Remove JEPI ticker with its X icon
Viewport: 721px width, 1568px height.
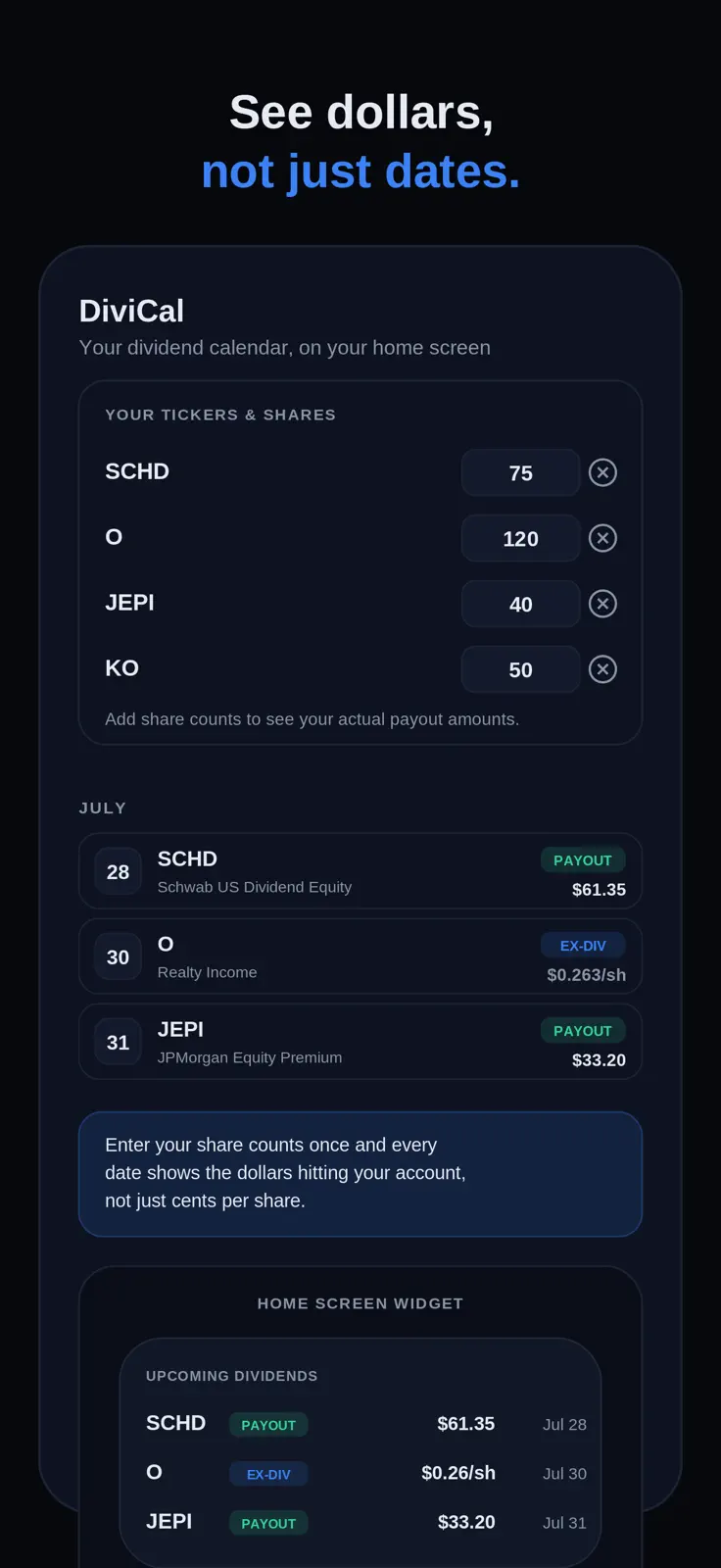pyautogui.click(x=602, y=604)
